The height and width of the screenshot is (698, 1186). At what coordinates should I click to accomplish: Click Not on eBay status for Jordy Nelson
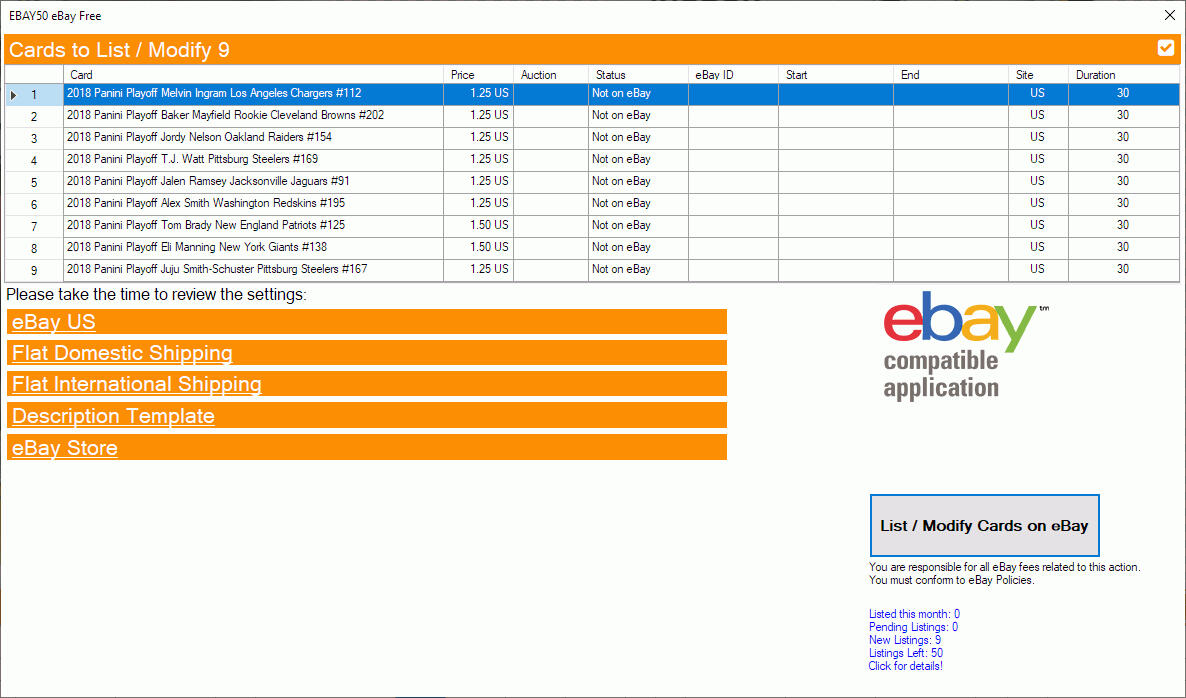[638, 138]
